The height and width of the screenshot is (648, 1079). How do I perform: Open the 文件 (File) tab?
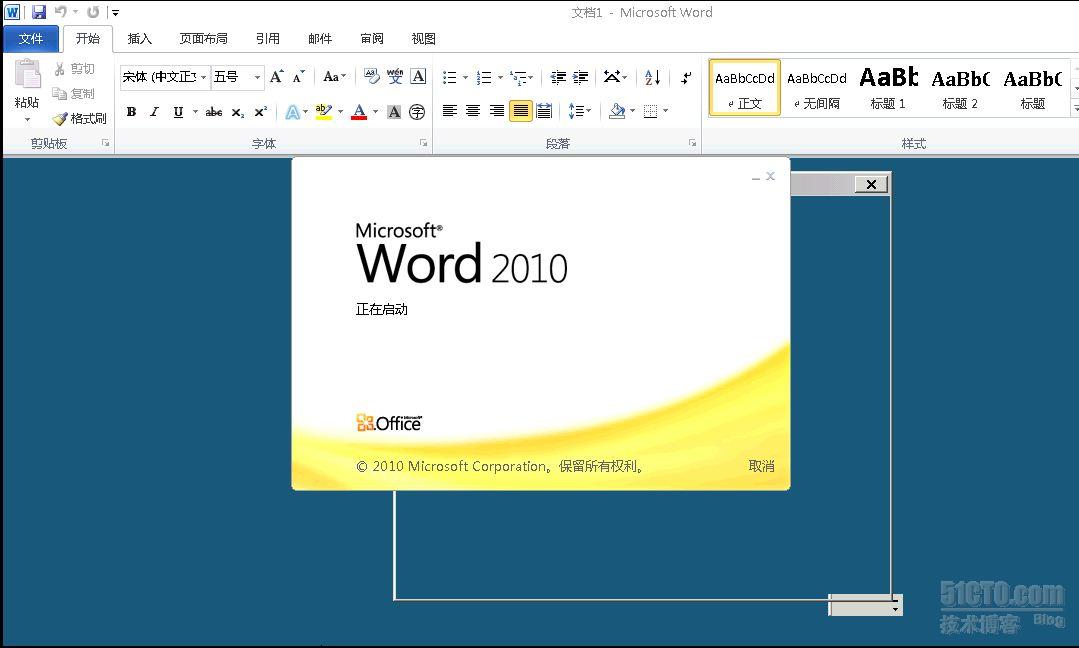pyautogui.click(x=30, y=39)
